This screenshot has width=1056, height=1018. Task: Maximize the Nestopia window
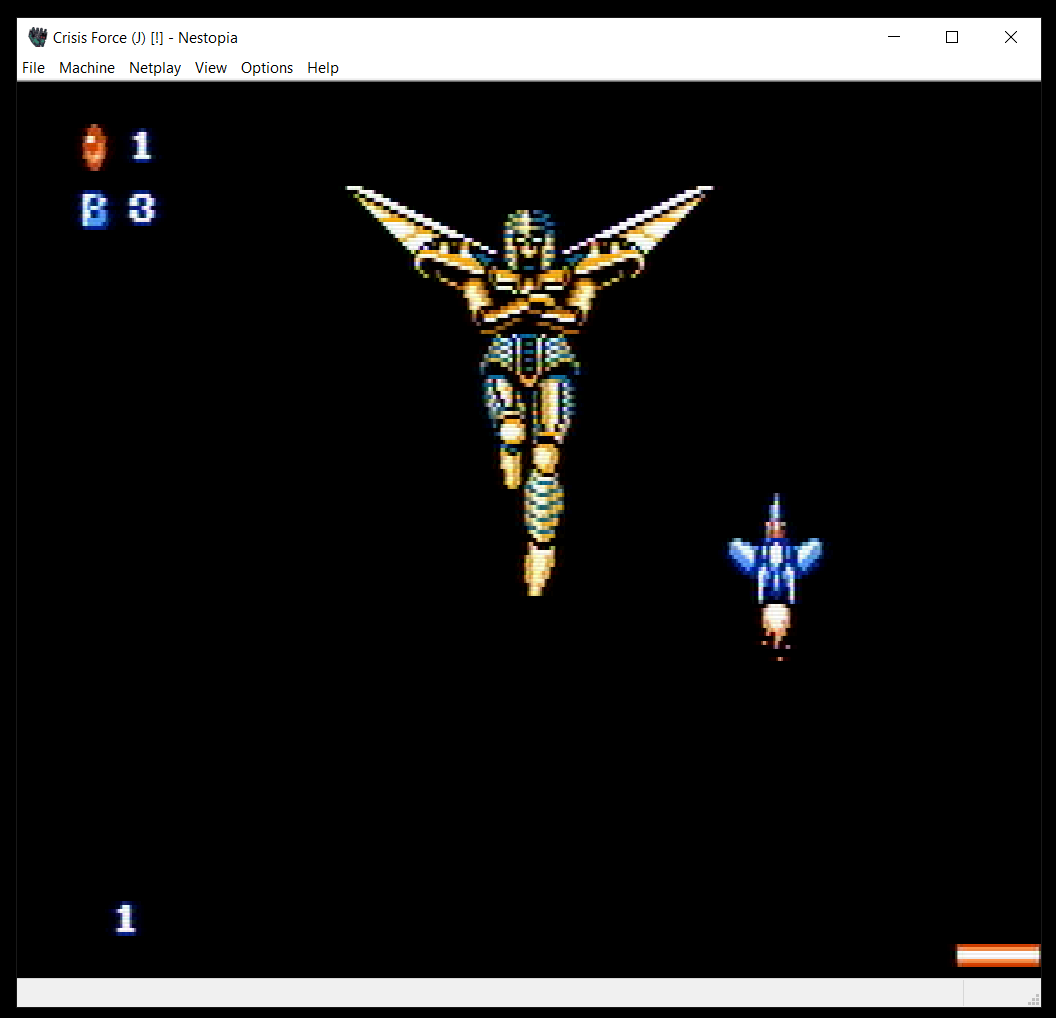(952, 37)
